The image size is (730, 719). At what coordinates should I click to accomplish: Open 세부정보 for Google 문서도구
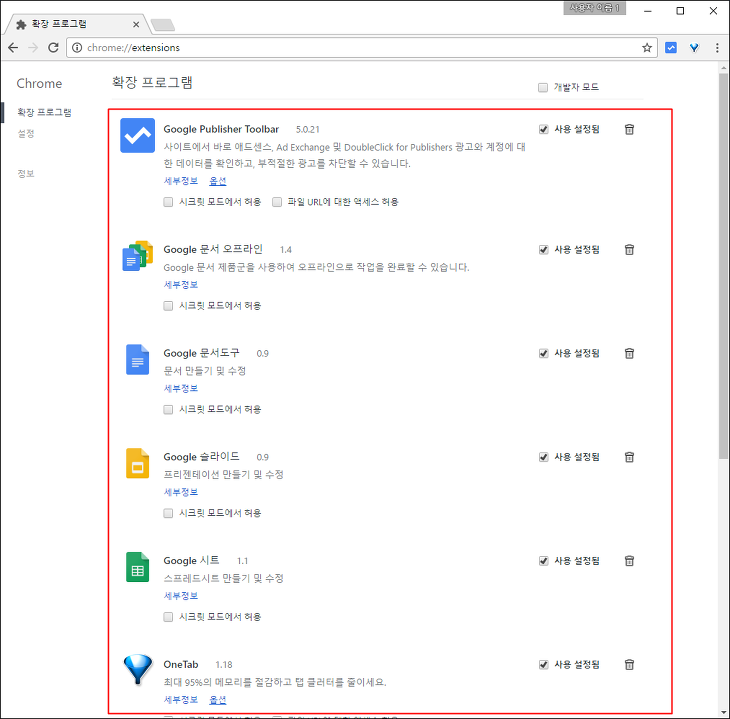click(181, 388)
